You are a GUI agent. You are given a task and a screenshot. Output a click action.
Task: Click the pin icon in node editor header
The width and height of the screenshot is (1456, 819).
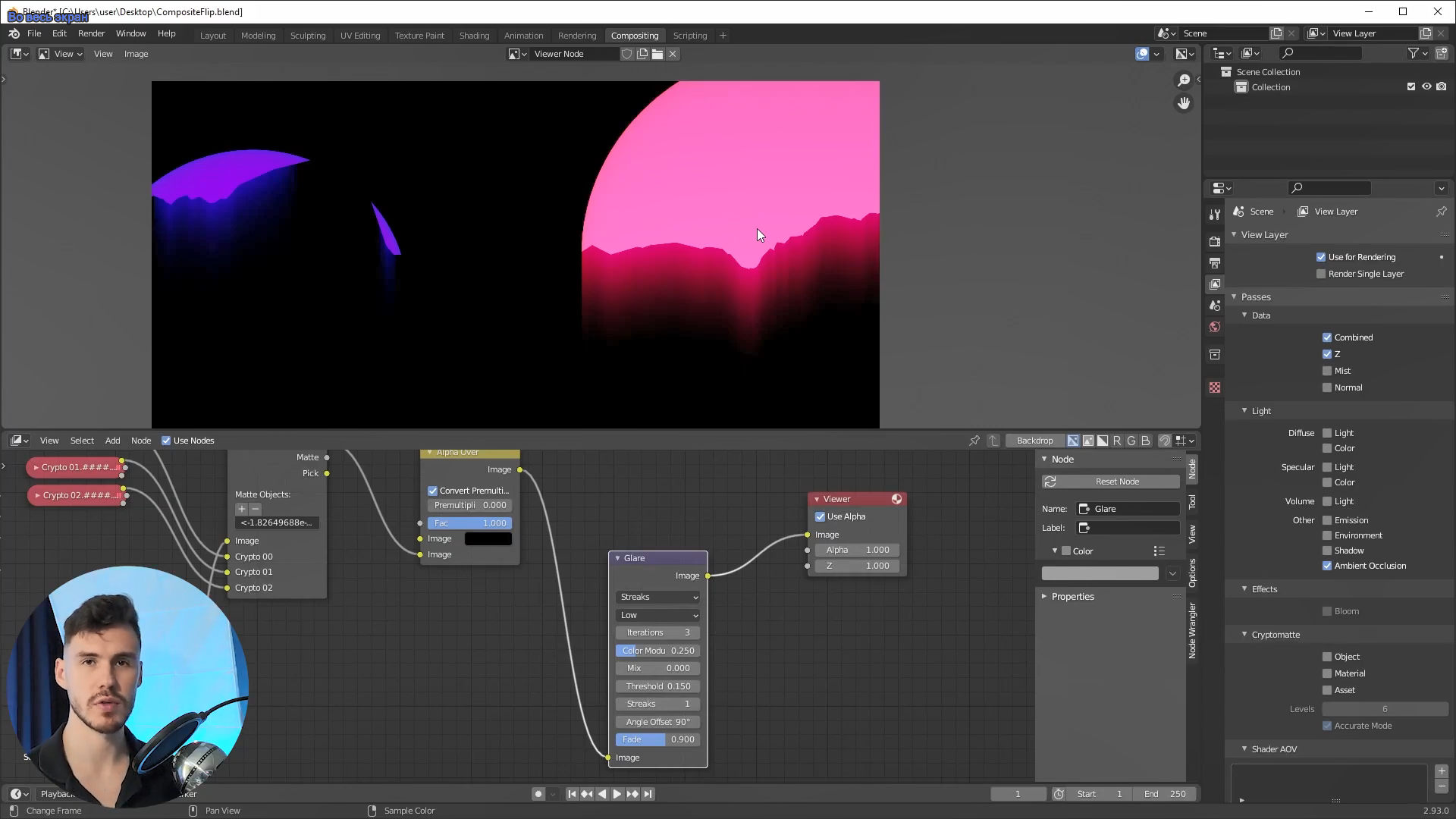point(974,441)
